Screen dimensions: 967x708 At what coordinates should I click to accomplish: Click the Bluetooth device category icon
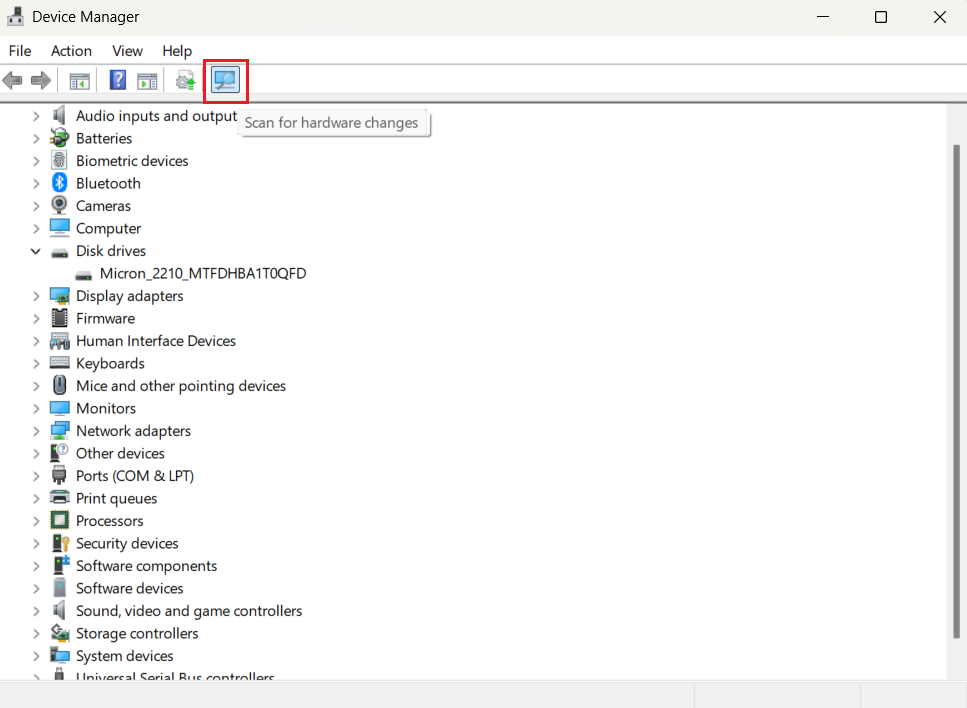click(x=60, y=183)
